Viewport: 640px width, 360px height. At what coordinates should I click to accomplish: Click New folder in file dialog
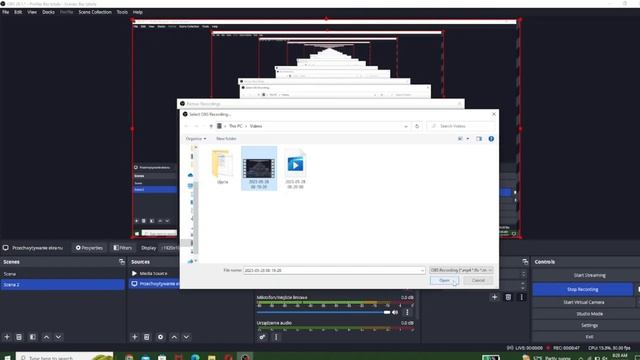226,139
